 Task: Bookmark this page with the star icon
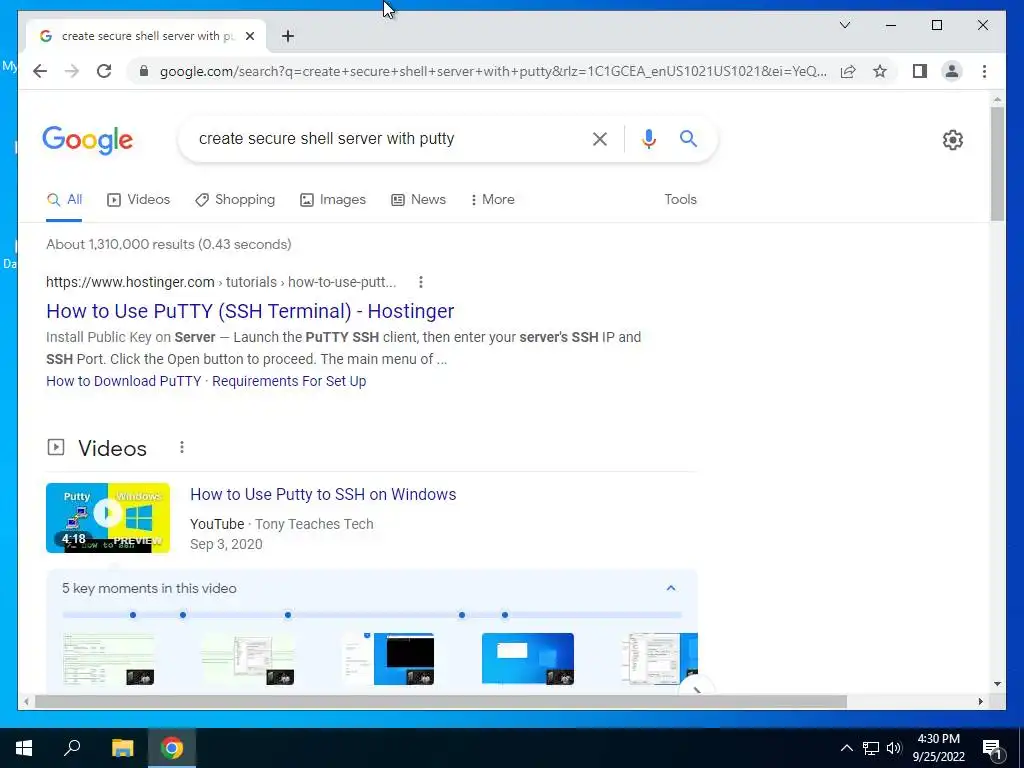tap(880, 71)
